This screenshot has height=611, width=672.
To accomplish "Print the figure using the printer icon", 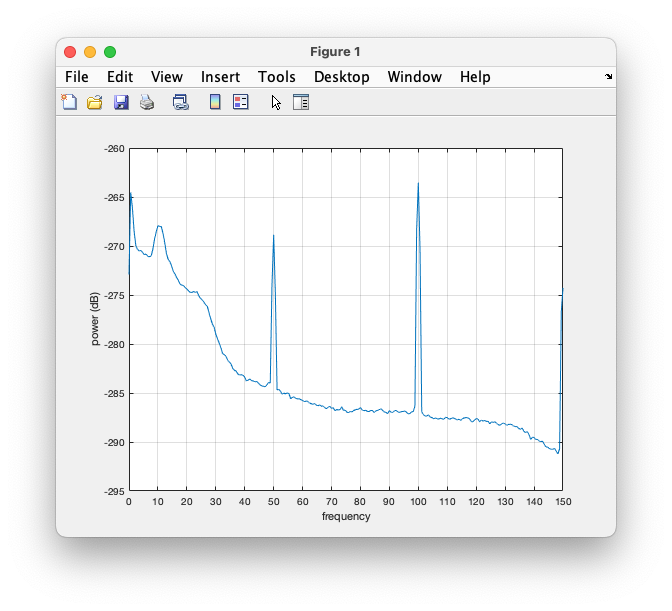I will [x=147, y=102].
